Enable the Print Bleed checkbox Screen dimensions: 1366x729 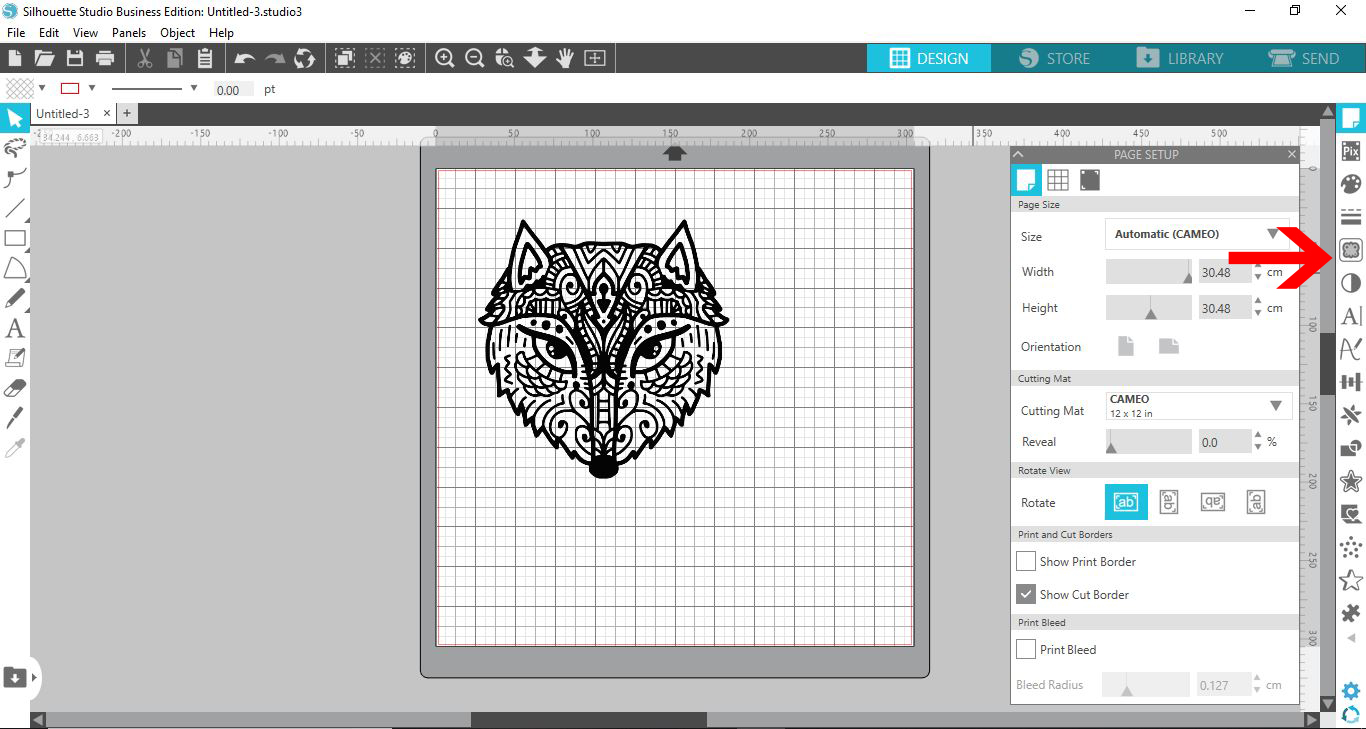click(1026, 649)
